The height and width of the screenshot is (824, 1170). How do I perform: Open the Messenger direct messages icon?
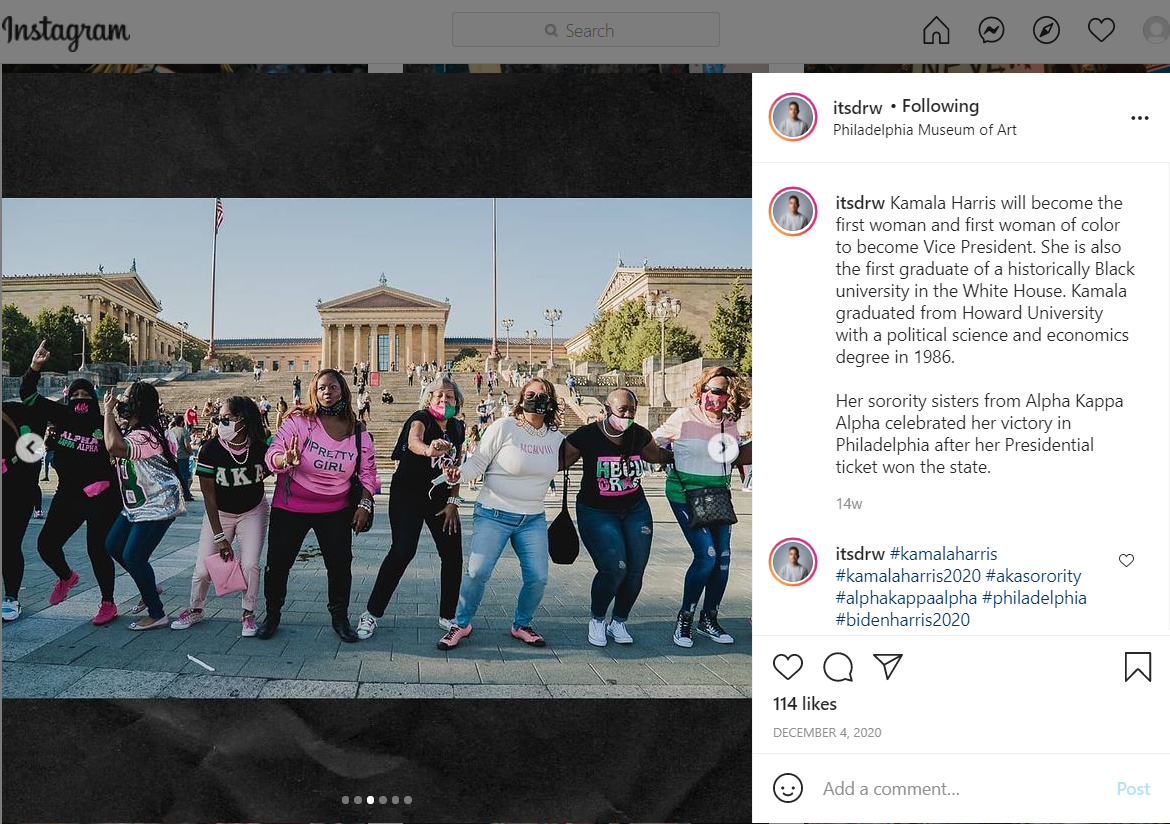pos(991,31)
